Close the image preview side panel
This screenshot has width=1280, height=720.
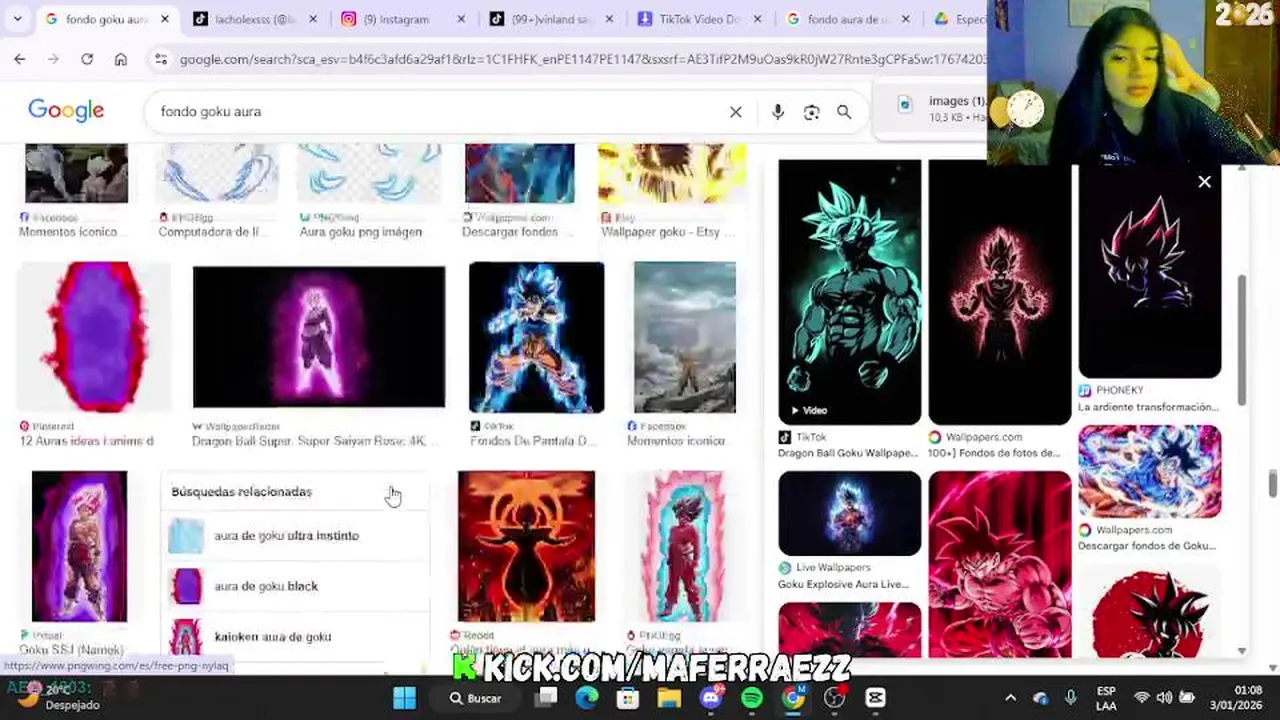coord(1204,182)
